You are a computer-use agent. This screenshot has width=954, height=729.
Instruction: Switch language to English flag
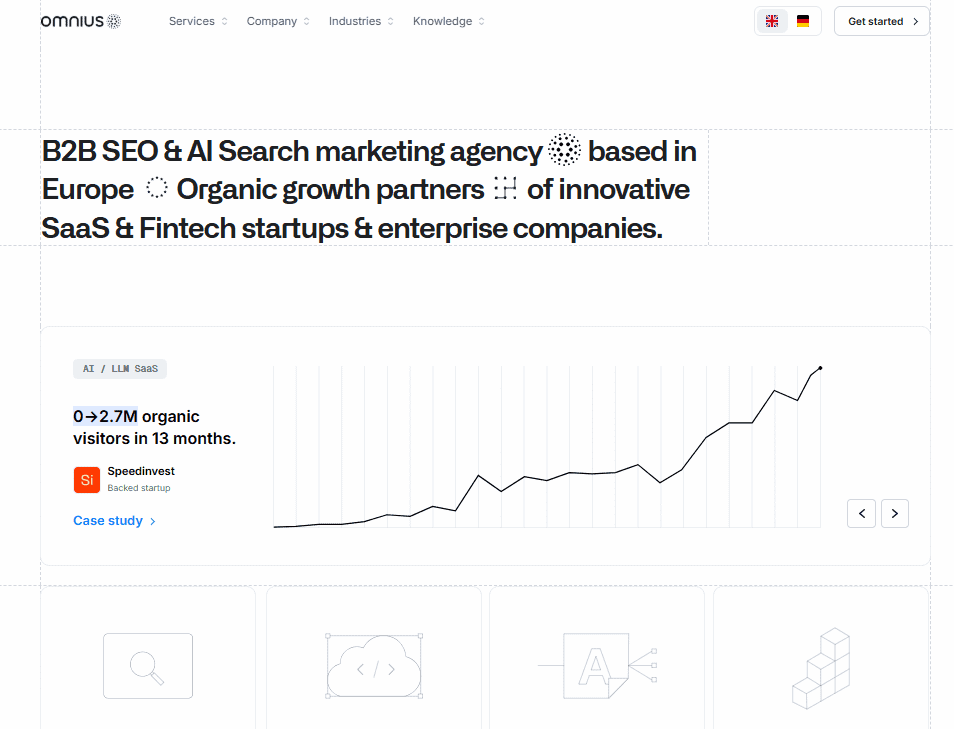click(772, 21)
